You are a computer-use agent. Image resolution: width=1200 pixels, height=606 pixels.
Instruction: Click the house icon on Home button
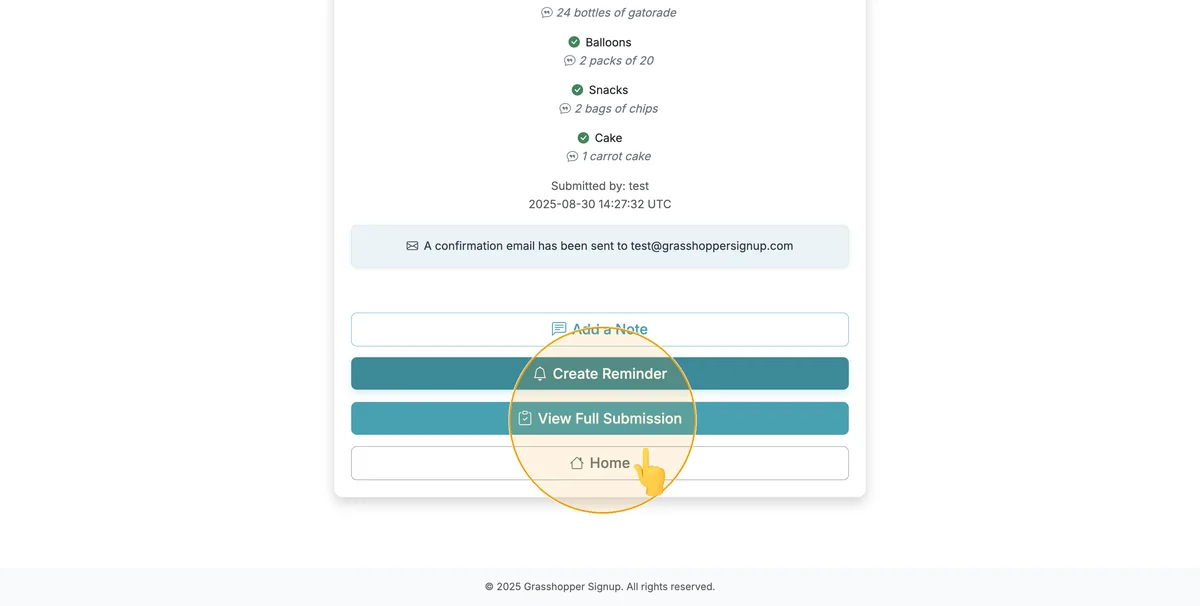pyautogui.click(x=577, y=463)
